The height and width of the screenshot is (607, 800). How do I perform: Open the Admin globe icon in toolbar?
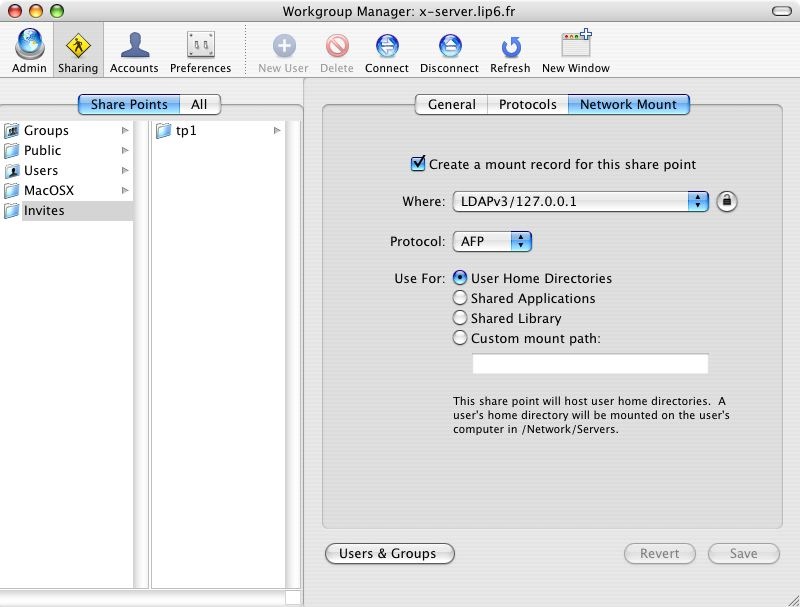(x=29, y=47)
